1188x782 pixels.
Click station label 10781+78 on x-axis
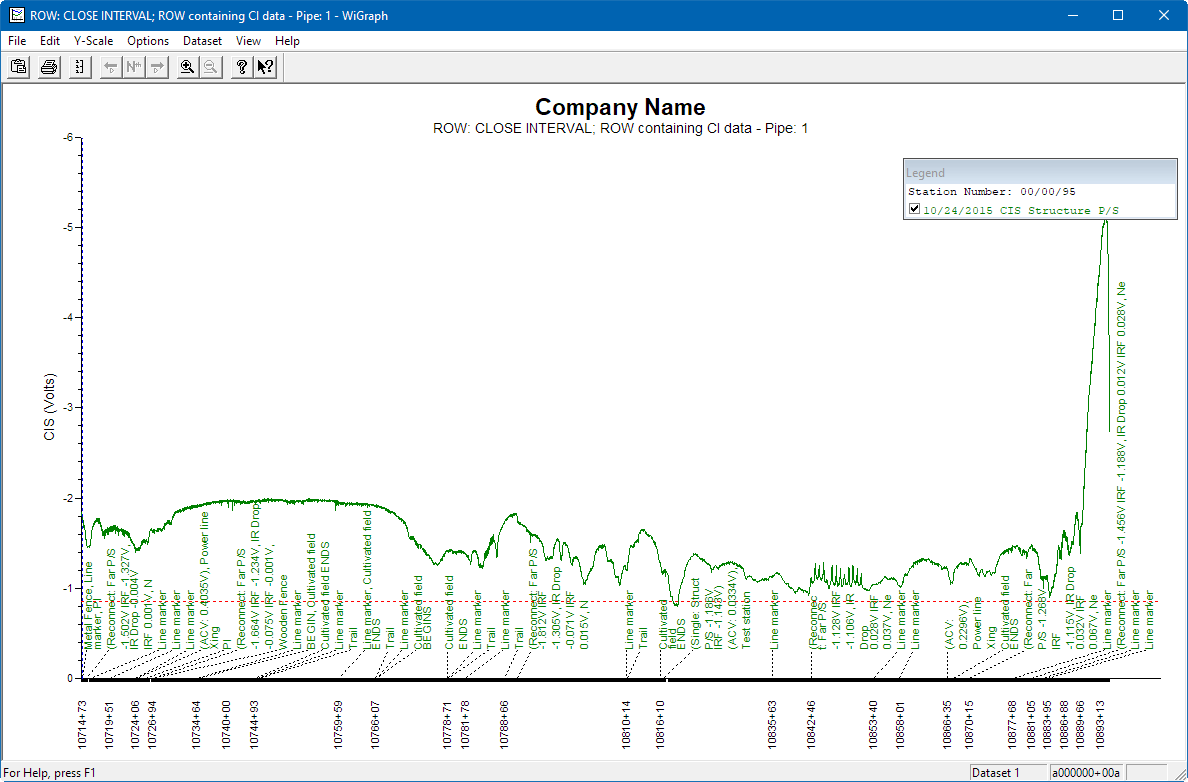point(464,724)
